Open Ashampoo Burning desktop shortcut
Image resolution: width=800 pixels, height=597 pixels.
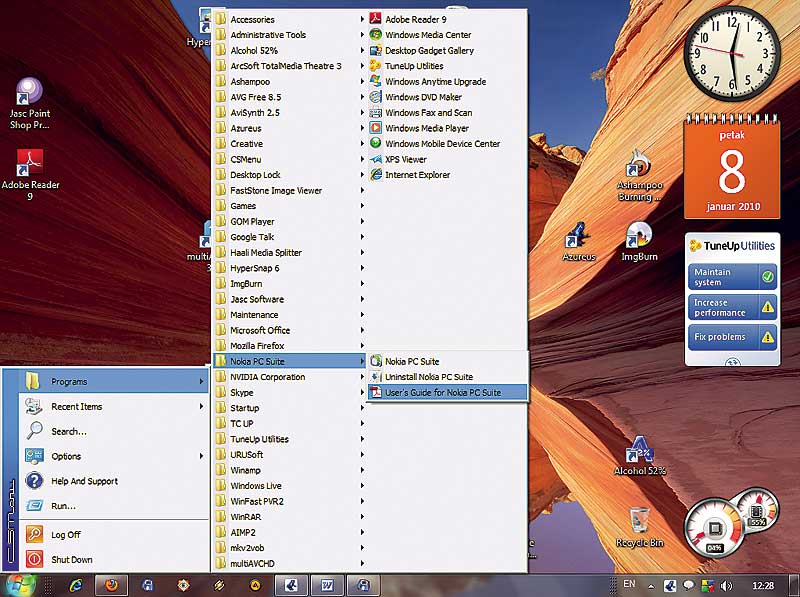click(x=639, y=175)
